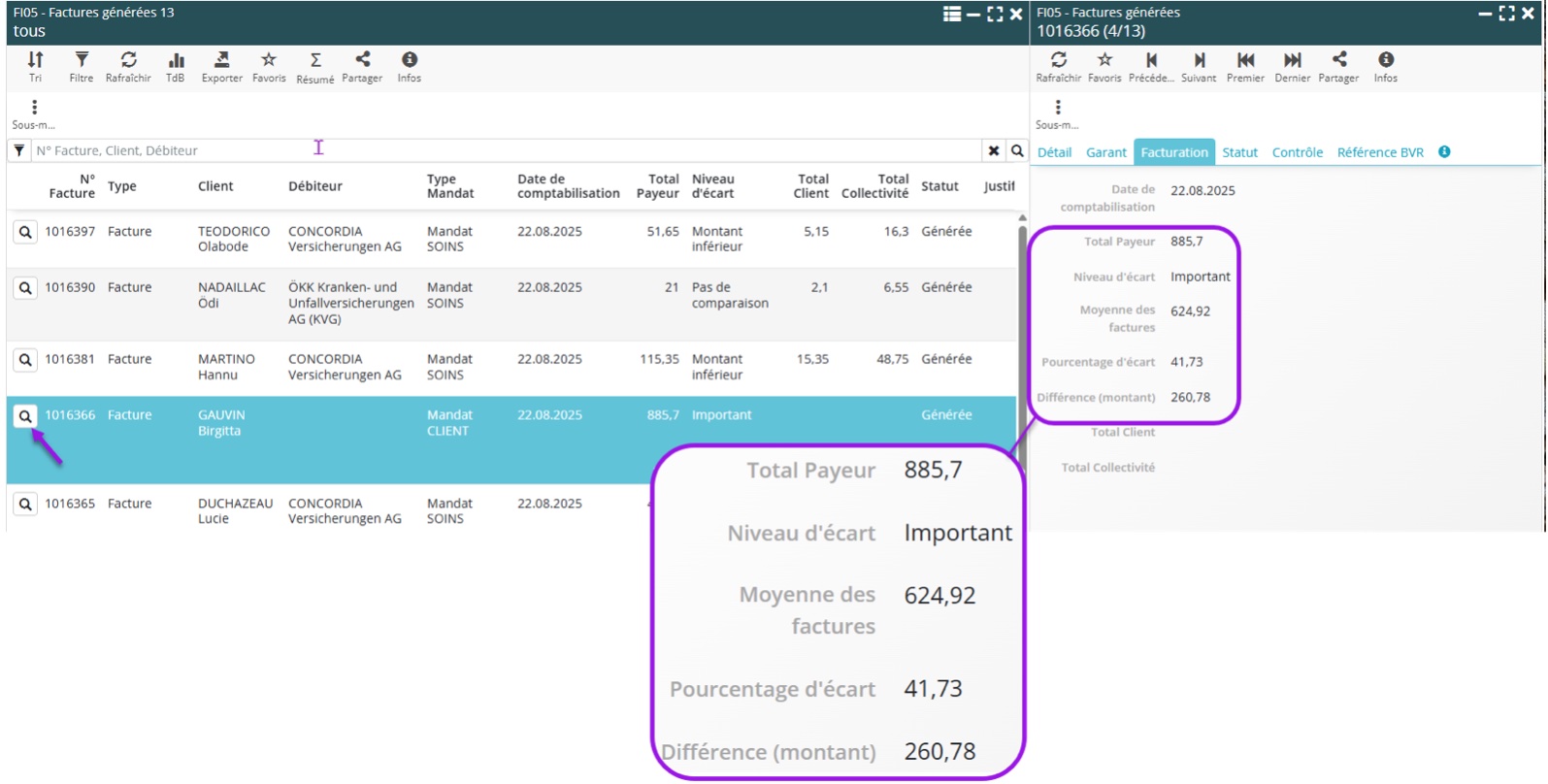Open the Référence BVR tab
The width and height of the screenshot is (1548, 784).
[1379, 152]
